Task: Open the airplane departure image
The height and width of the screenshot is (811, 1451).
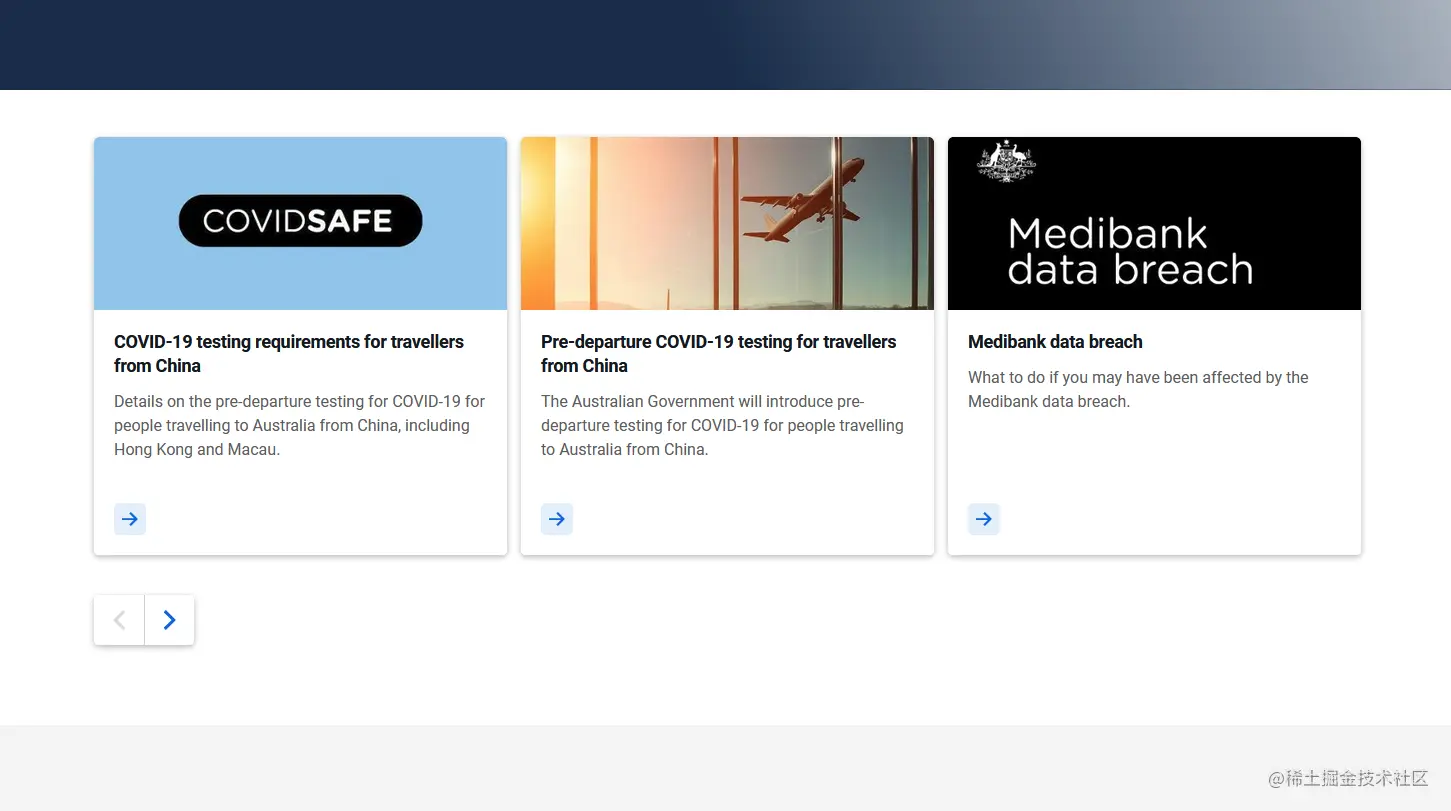Action: pyautogui.click(x=727, y=223)
